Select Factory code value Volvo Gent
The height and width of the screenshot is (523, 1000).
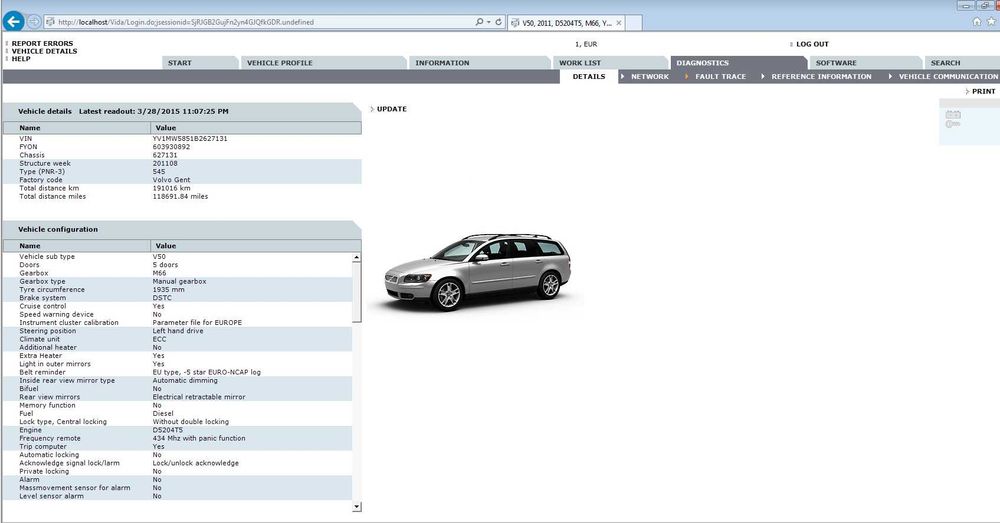[x=171, y=180]
